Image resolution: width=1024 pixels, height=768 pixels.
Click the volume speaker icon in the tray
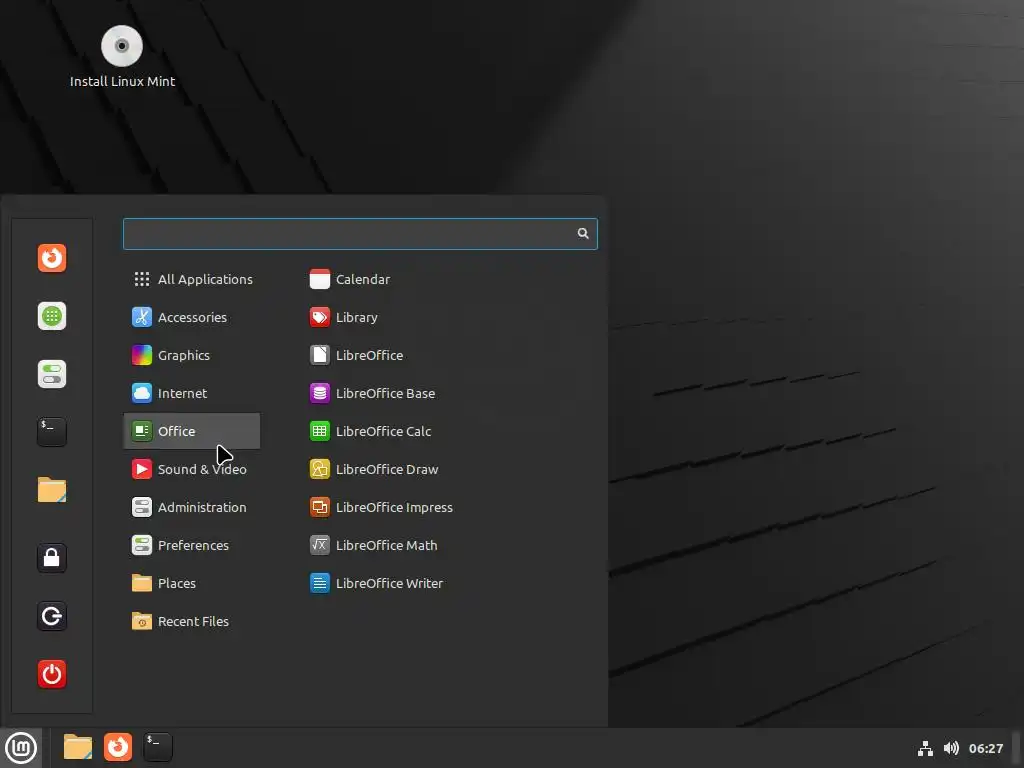[951, 748]
